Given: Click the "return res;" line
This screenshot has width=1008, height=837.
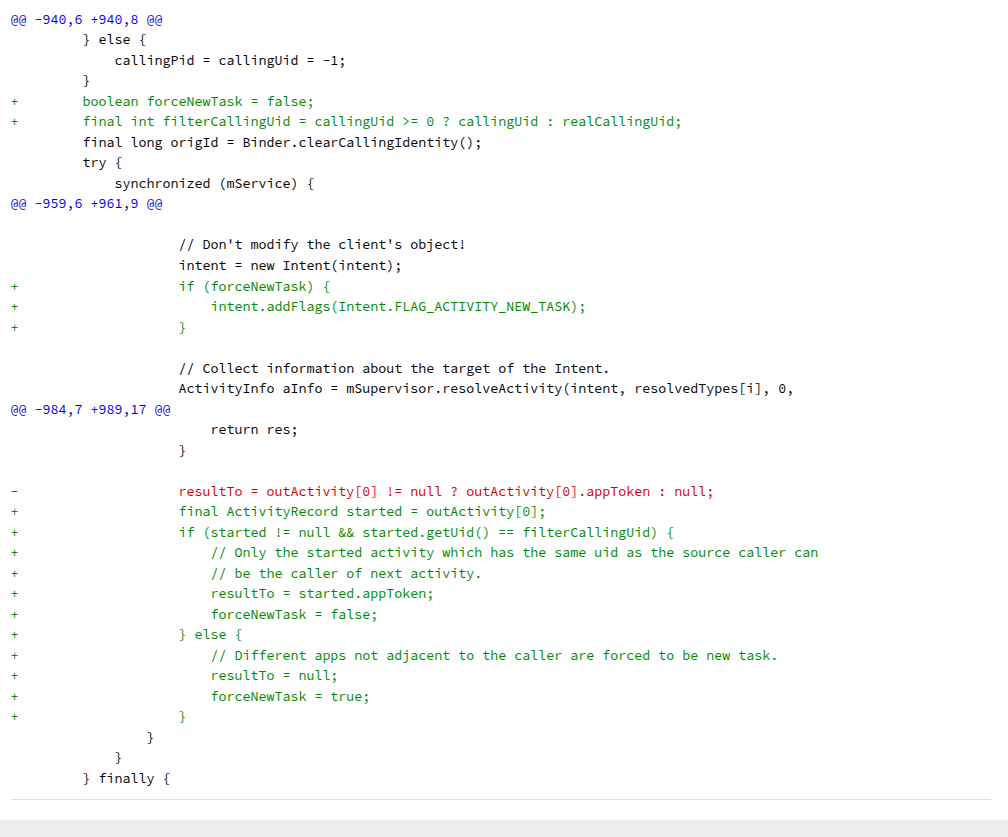Looking at the screenshot, I should (x=254, y=430).
